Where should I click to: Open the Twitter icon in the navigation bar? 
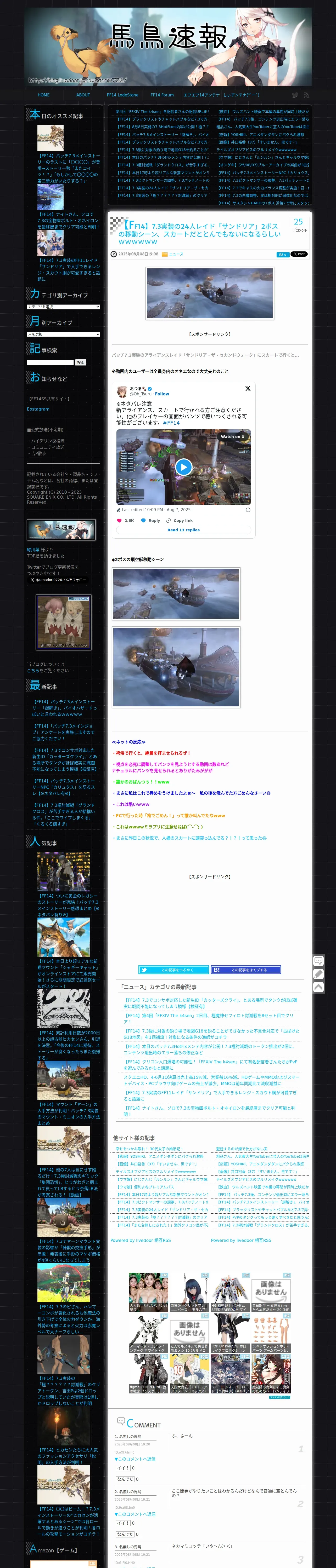pos(295,95)
